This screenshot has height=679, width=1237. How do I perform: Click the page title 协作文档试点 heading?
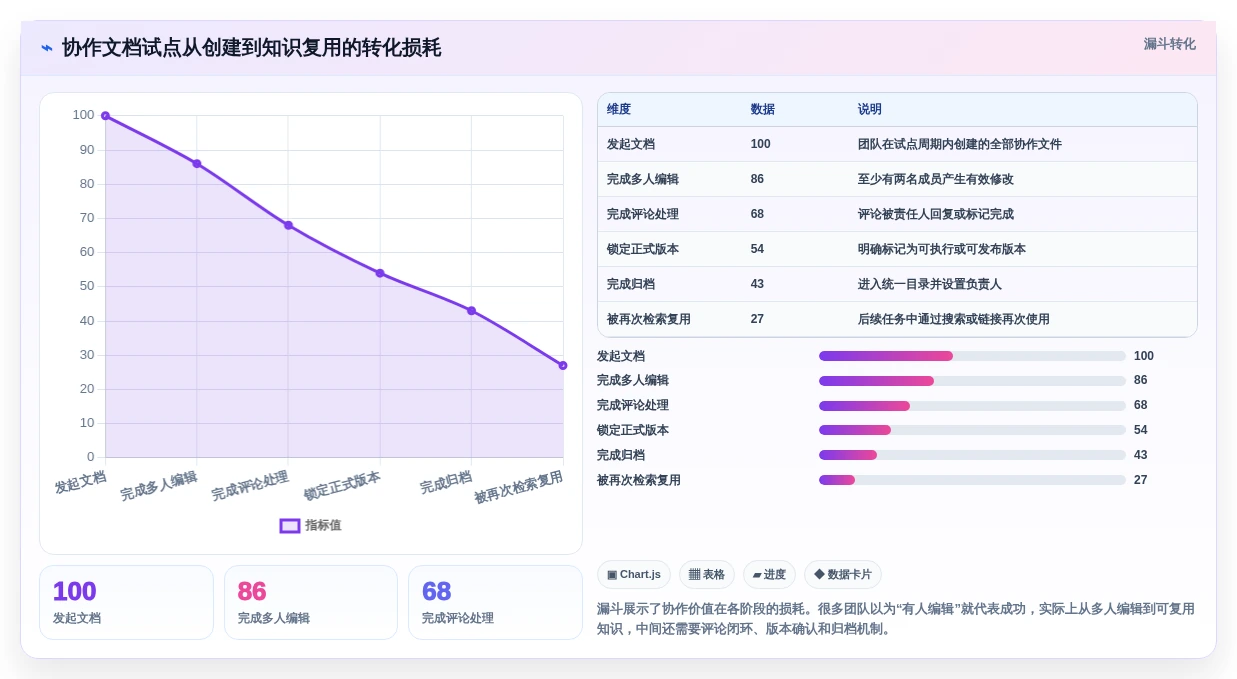click(251, 48)
